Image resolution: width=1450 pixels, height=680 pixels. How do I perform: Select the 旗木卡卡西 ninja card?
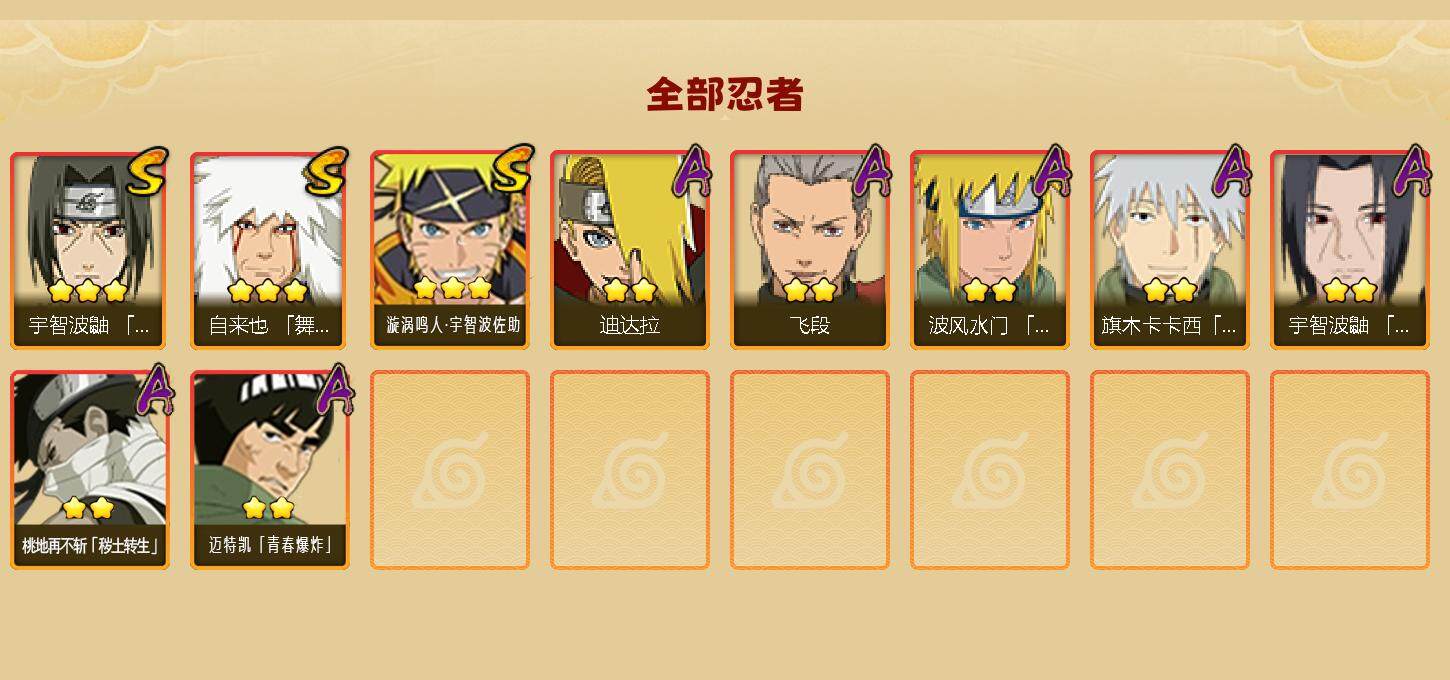coord(1170,250)
